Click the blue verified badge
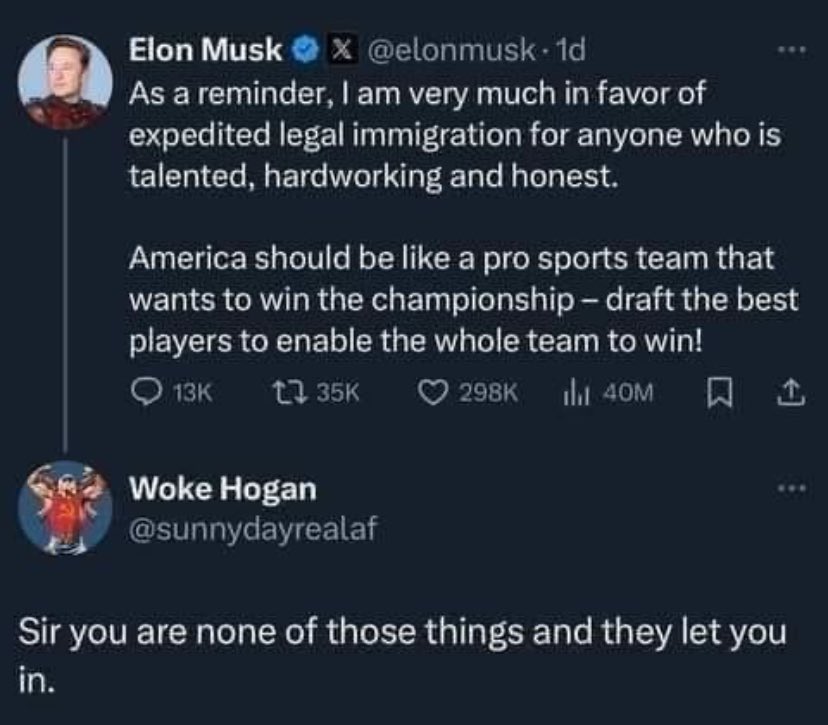This screenshot has width=828, height=725. (x=303, y=50)
